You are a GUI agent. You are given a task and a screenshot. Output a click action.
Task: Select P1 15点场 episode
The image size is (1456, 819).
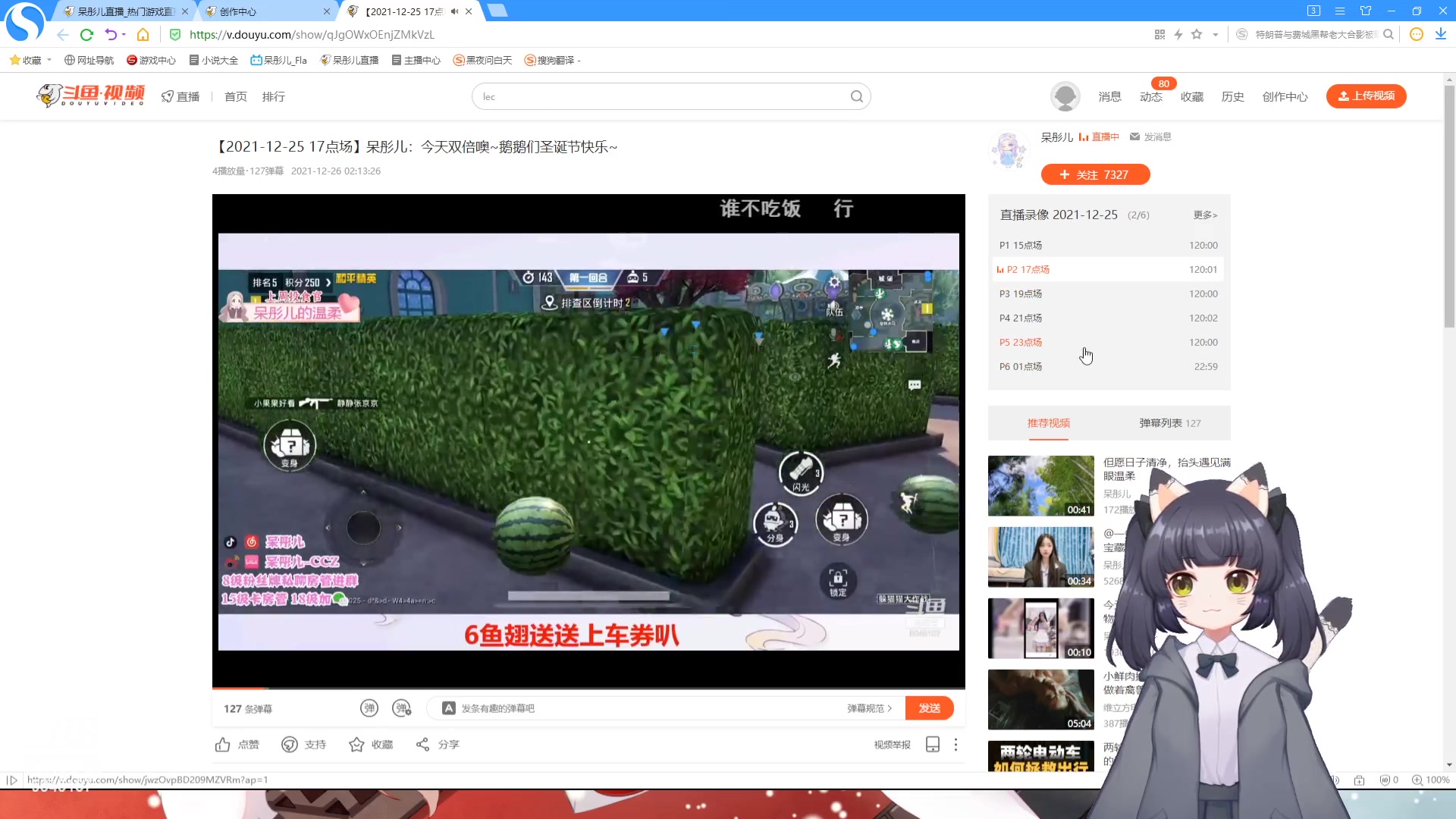[x=1109, y=245]
